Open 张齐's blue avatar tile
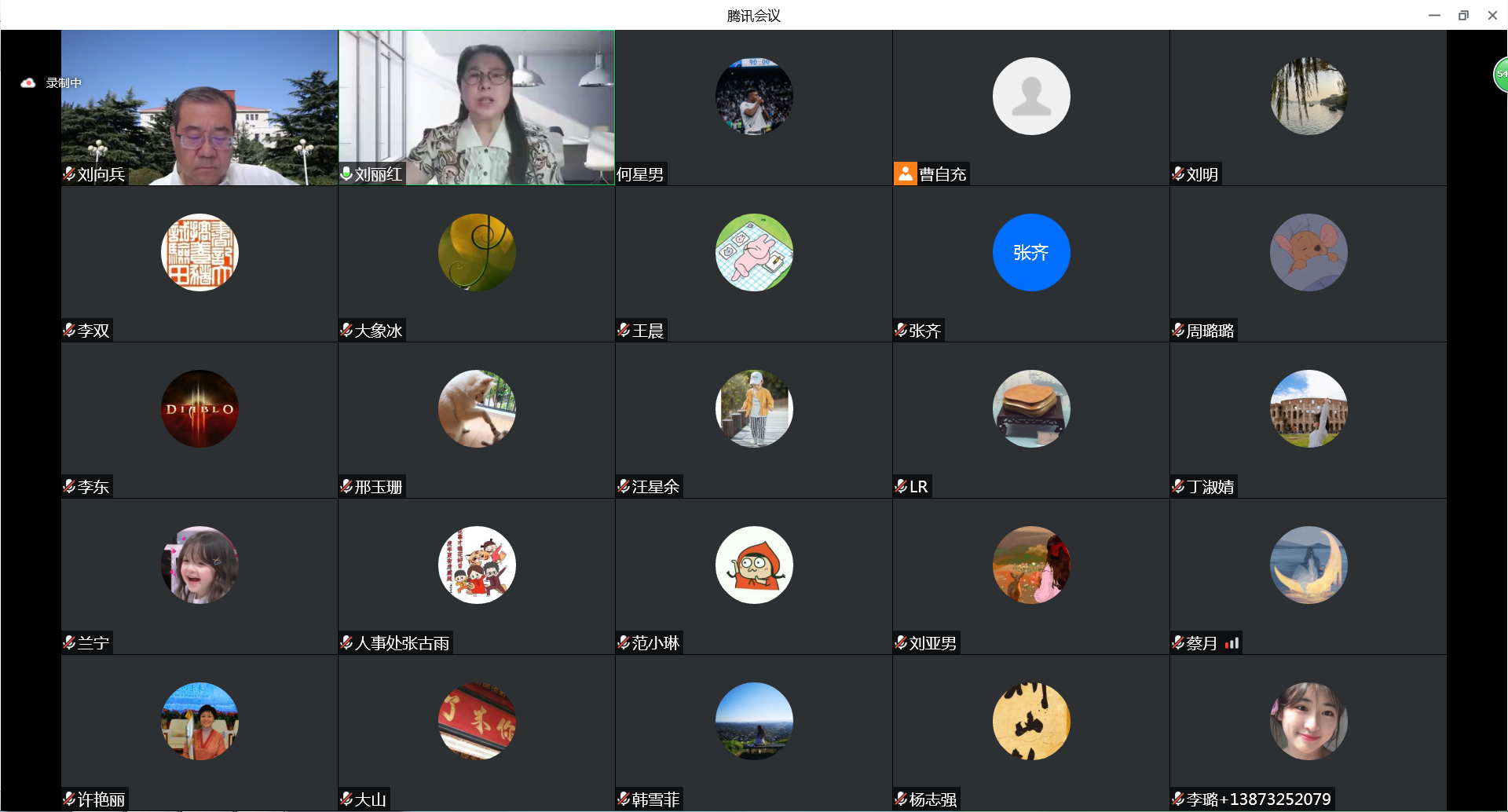1508x812 pixels. [x=1030, y=252]
